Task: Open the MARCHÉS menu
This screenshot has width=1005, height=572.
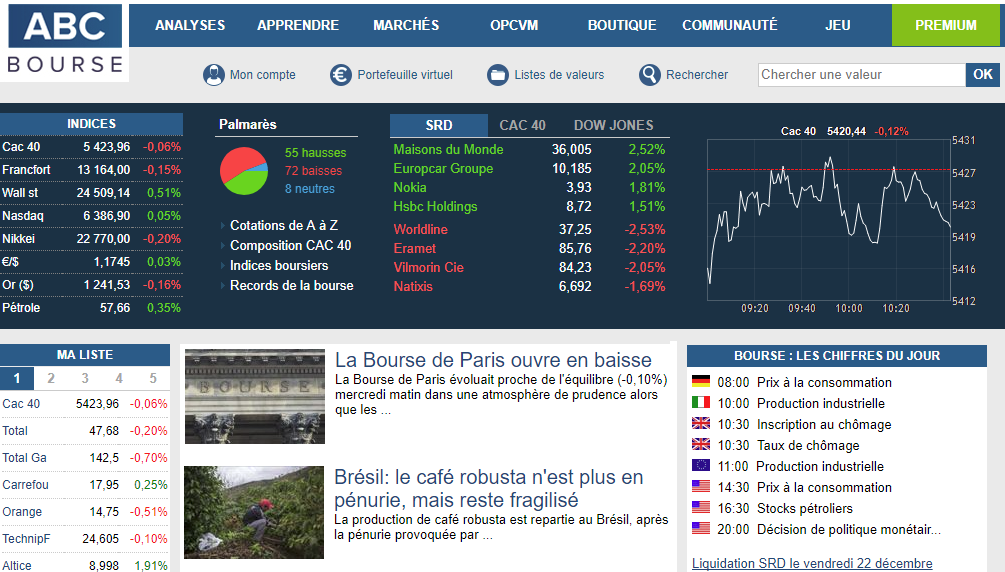Action: (x=406, y=25)
